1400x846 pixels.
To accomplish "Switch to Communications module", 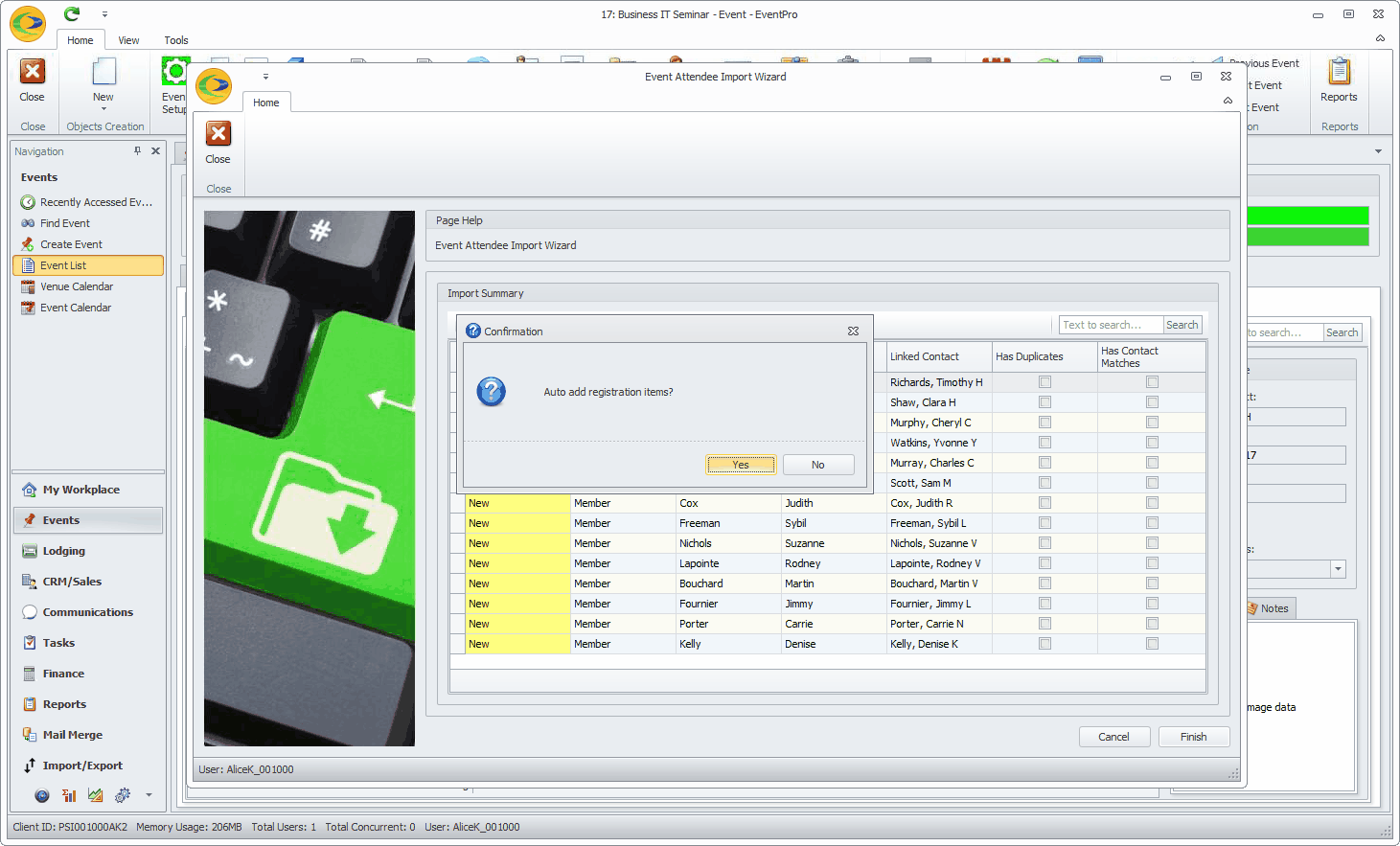I will (x=88, y=612).
